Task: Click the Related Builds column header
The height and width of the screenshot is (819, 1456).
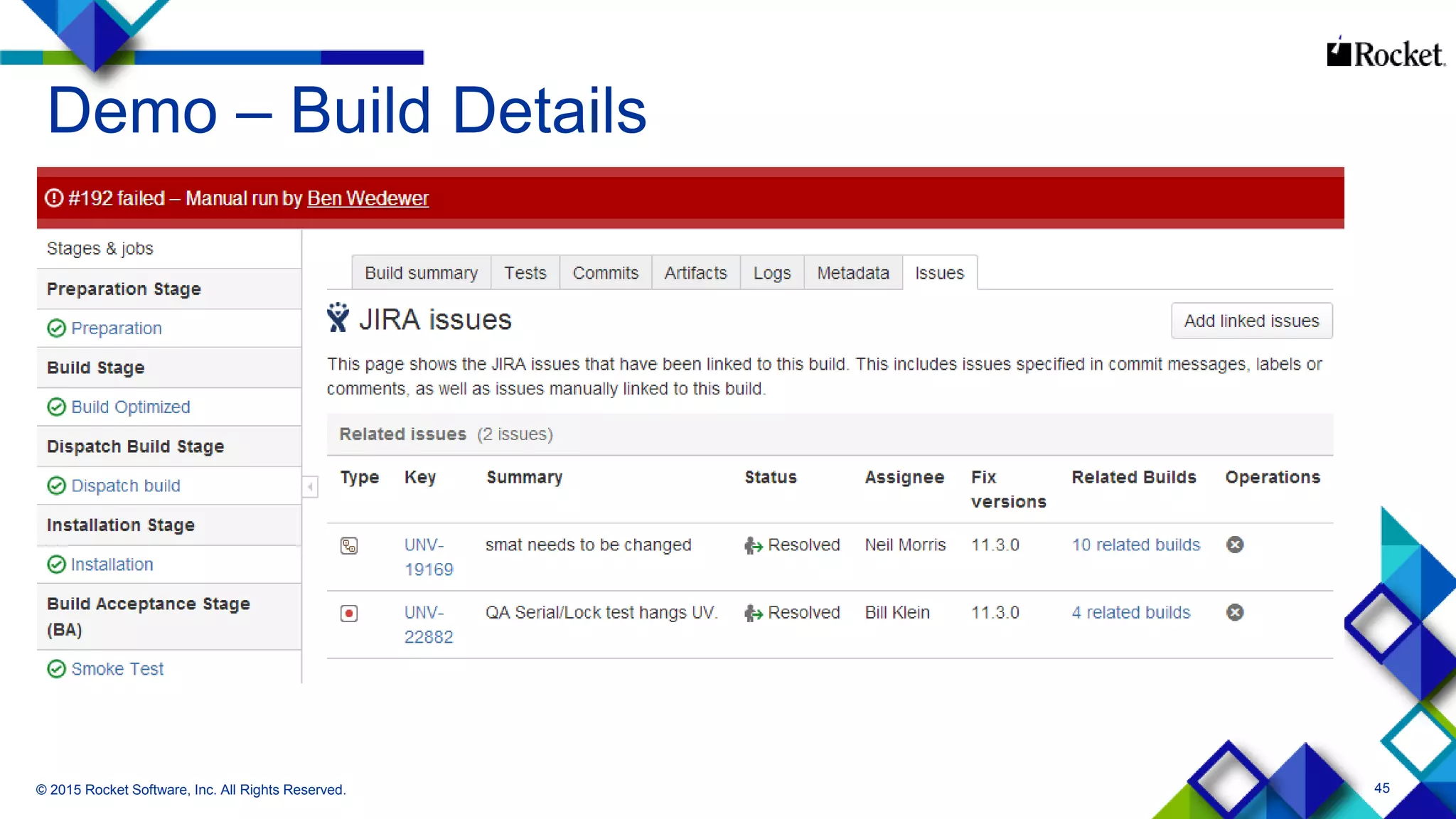Action: (1134, 478)
